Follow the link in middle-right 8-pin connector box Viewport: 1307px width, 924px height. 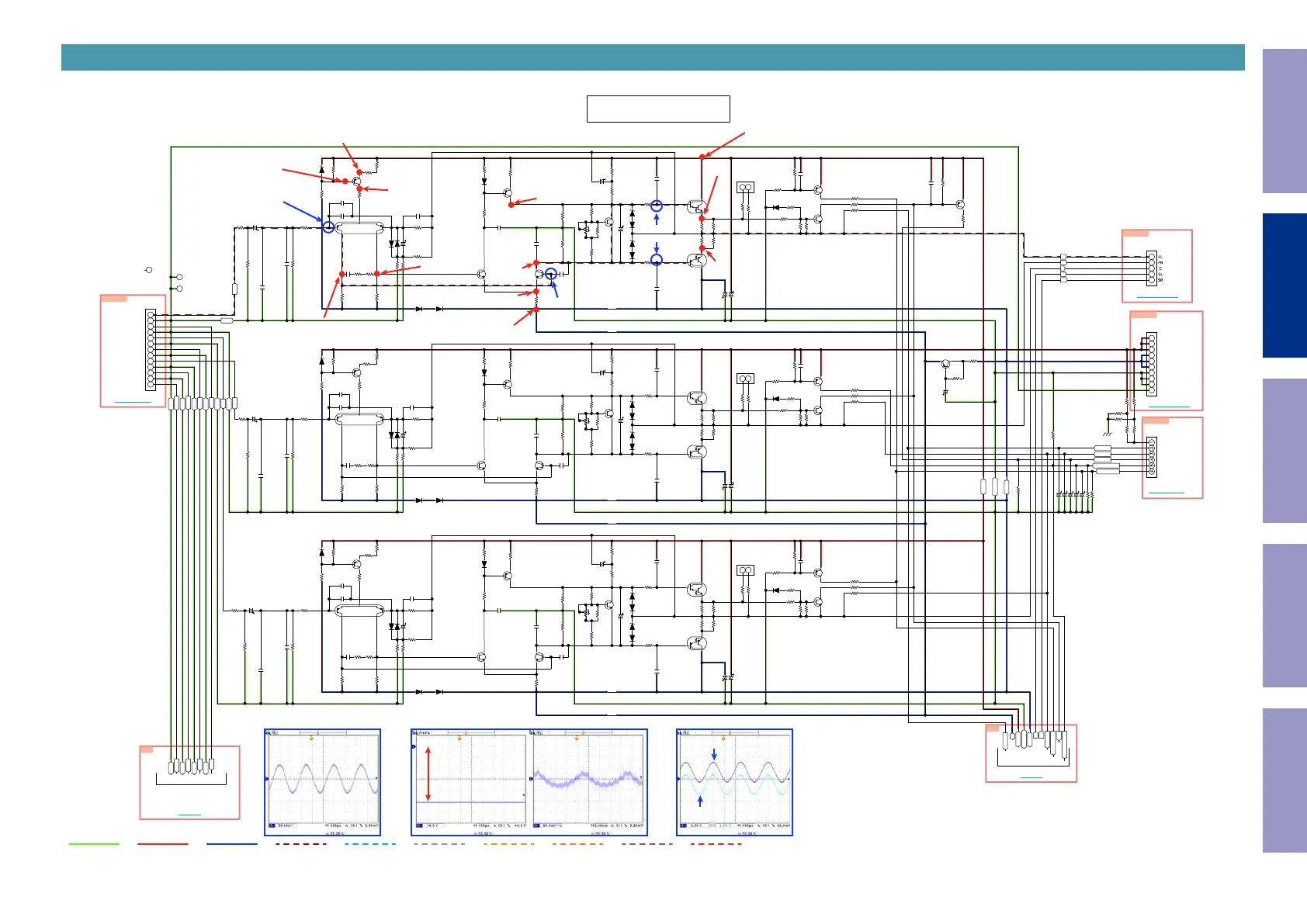click(1168, 406)
